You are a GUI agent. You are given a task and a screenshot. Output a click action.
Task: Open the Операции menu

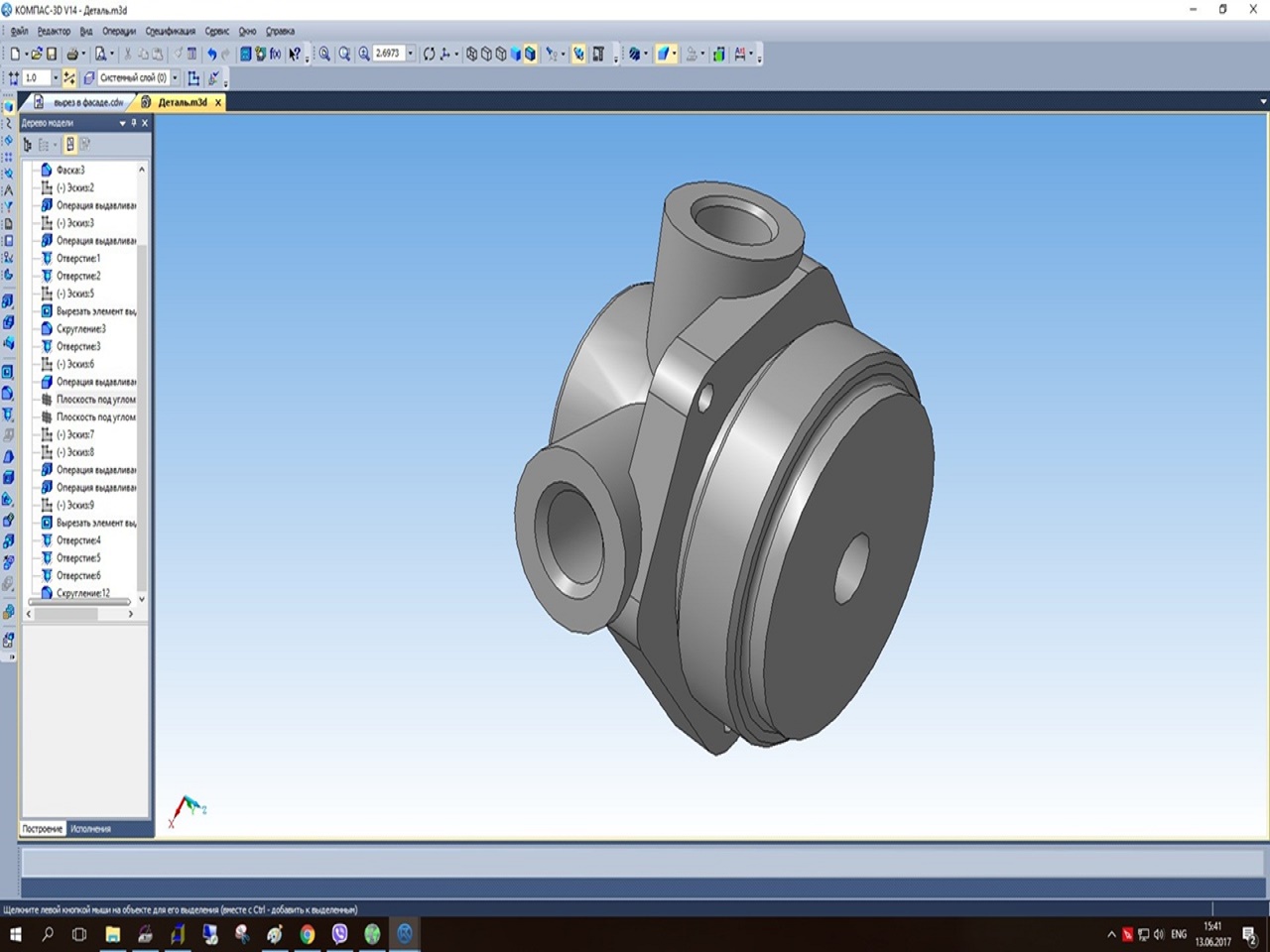coord(118,31)
